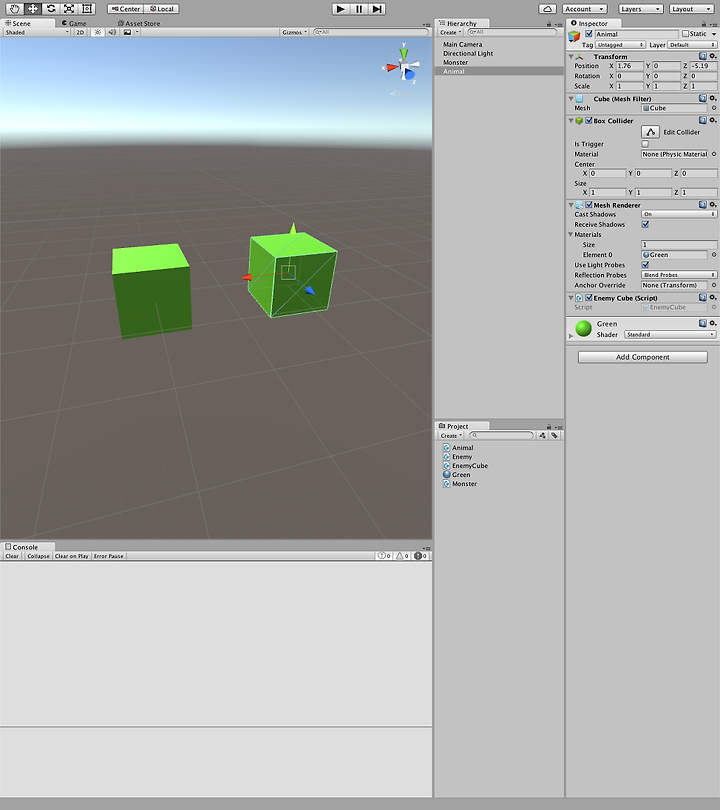Pick material with Element 0 selector circle
Image resolution: width=720 pixels, height=810 pixels.
pos(714,255)
